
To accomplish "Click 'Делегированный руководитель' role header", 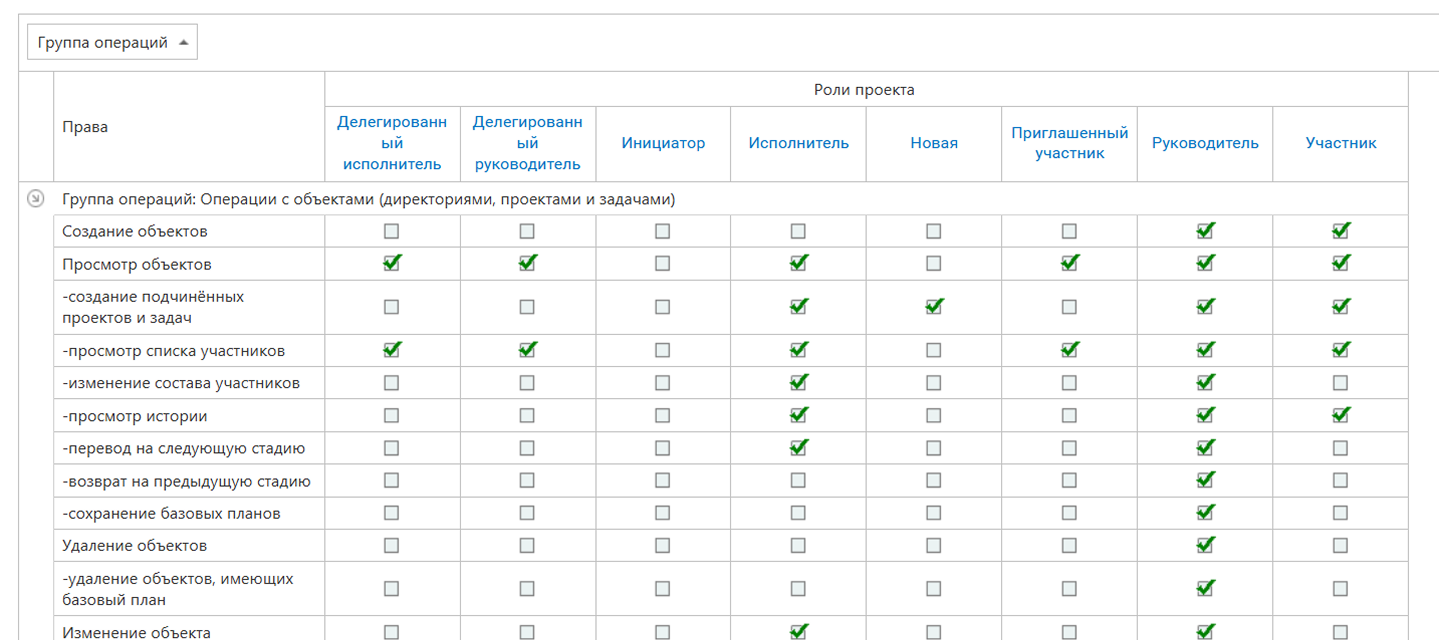I will tap(527, 143).
